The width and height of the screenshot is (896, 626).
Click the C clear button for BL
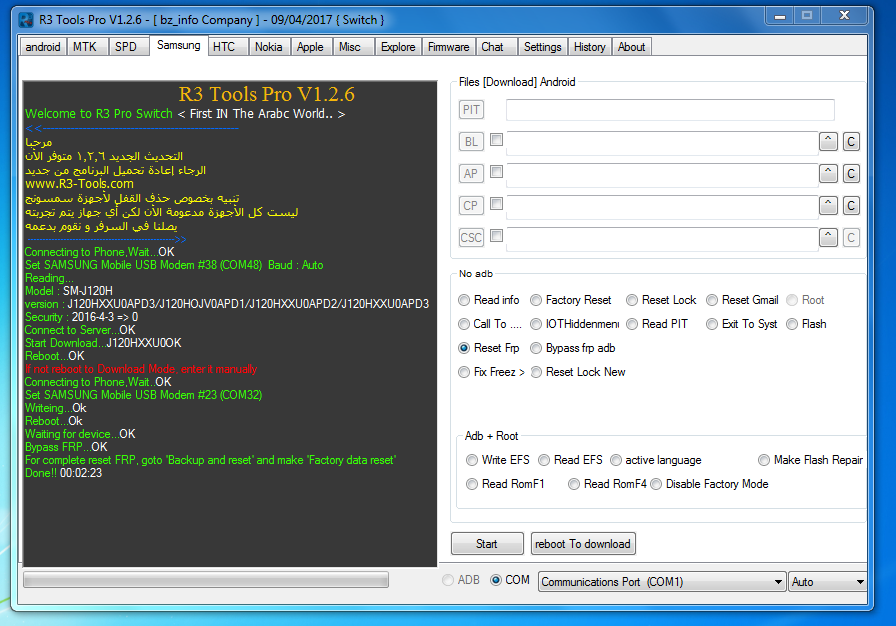click(x=851, y=141)
